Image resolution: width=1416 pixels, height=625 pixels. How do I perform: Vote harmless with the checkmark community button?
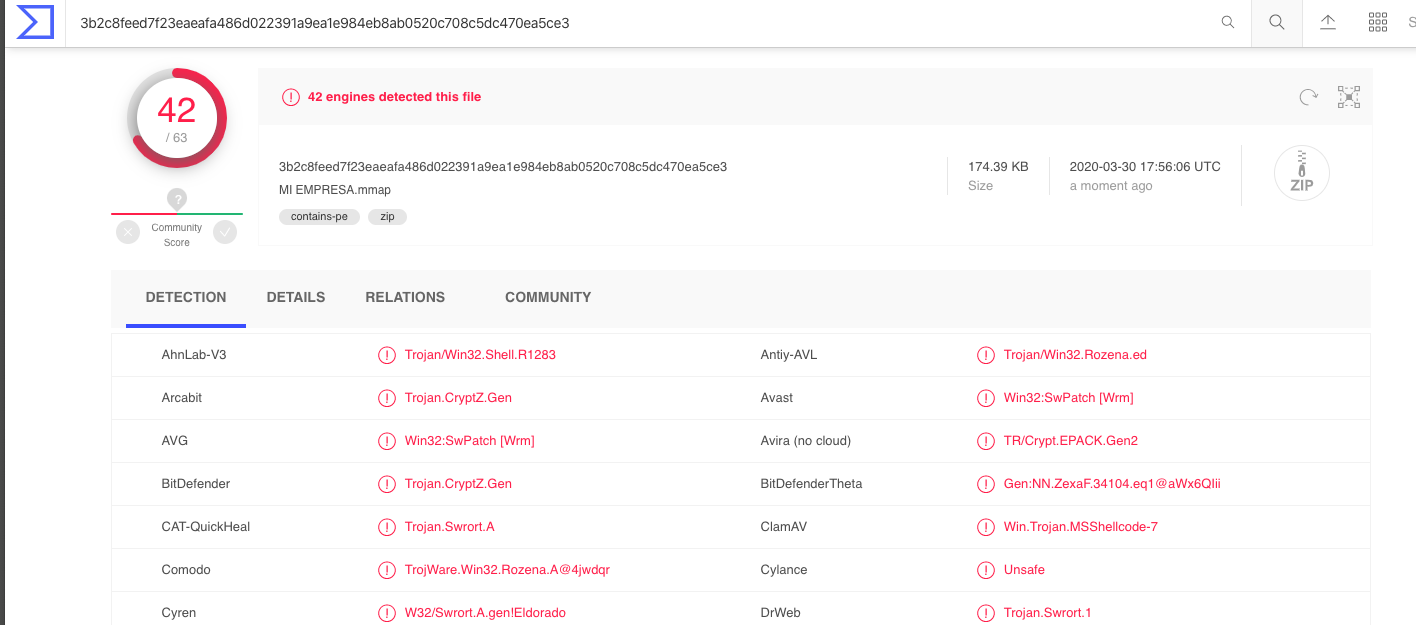tap(225, 233)
